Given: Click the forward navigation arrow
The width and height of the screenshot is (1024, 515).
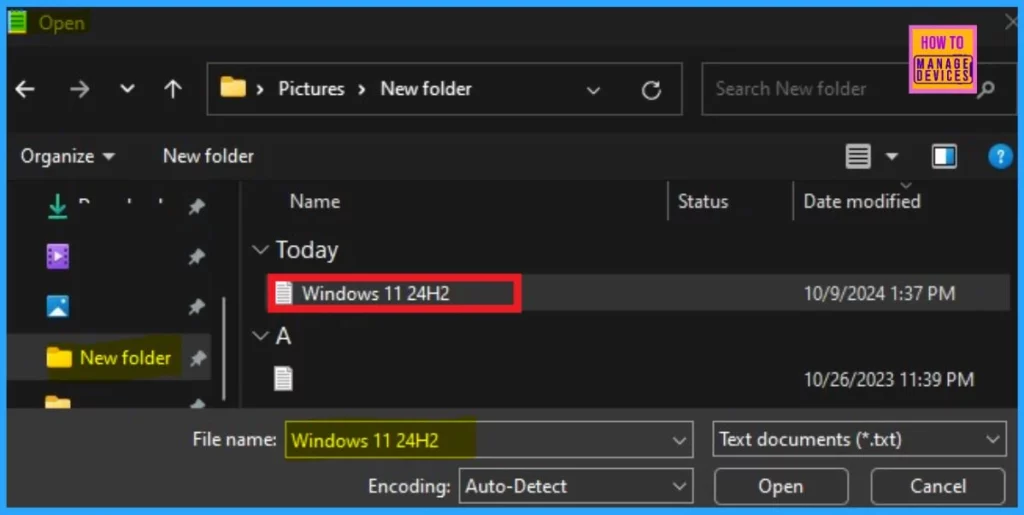Looking at the screenshot, I should [x=79, y=89].
